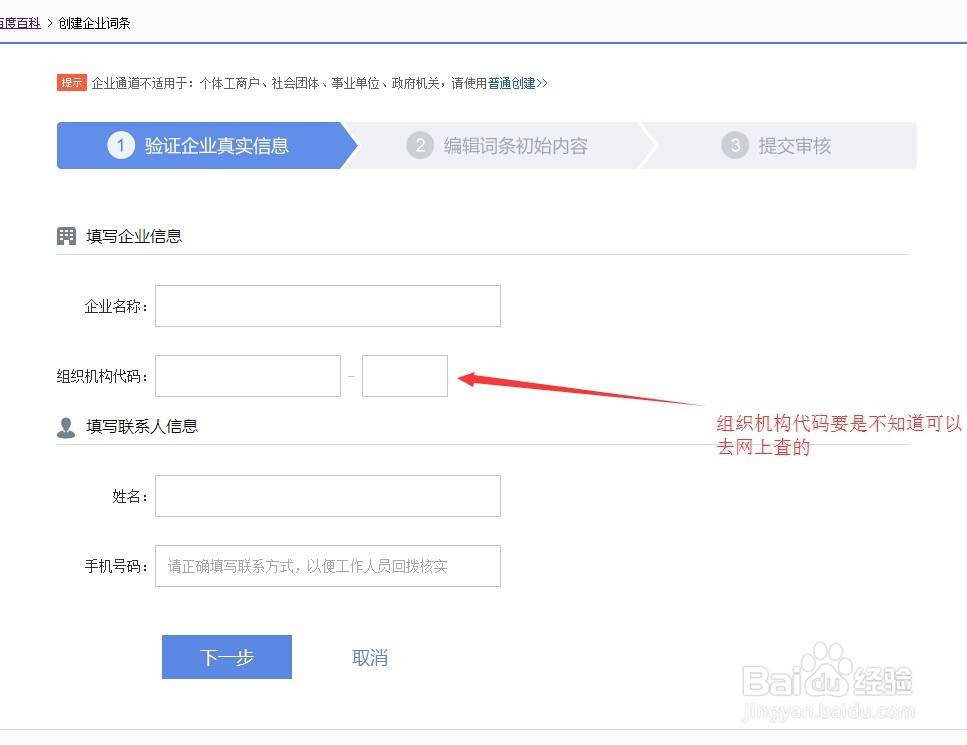Click the 创建企业词条 breadcrumb entry
The width and height of the screenshot is (967, 745).
(x=95, y=22)
